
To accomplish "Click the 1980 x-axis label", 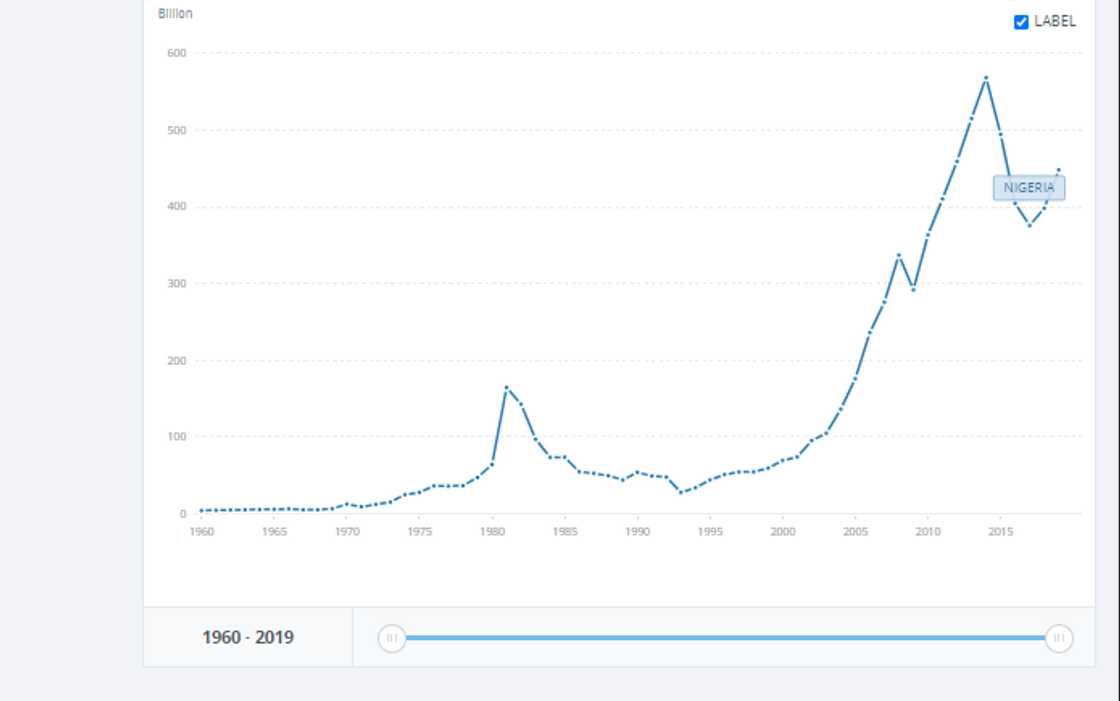I will (492, 532).
